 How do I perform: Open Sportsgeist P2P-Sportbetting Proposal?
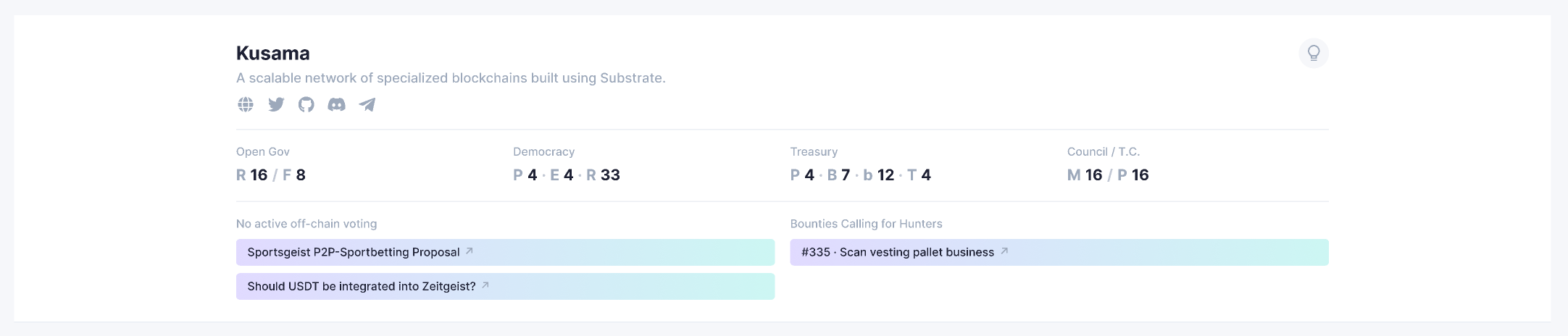click(x=354, y=252)
